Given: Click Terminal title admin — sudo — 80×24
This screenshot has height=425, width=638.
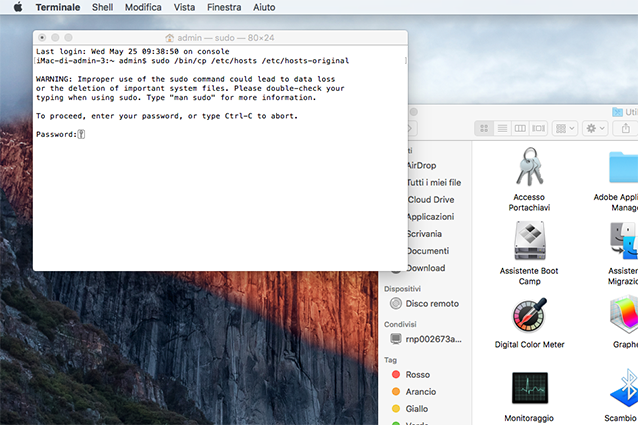Looking at the screenshot, I should [226, 38].
